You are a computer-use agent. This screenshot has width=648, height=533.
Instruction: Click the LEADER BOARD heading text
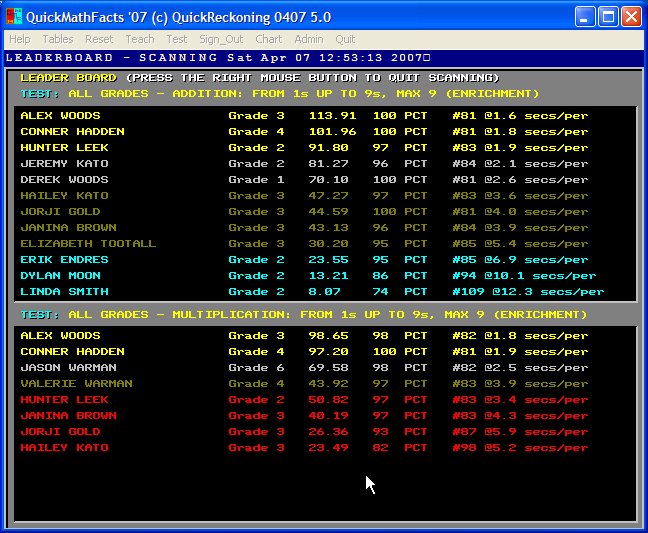click(x=68, y=78)
